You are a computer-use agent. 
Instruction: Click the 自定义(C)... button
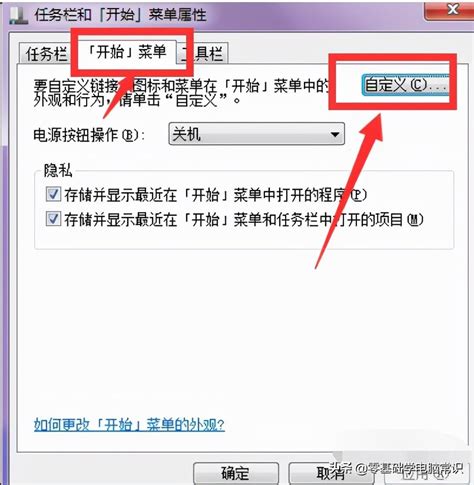coord(406,85)
